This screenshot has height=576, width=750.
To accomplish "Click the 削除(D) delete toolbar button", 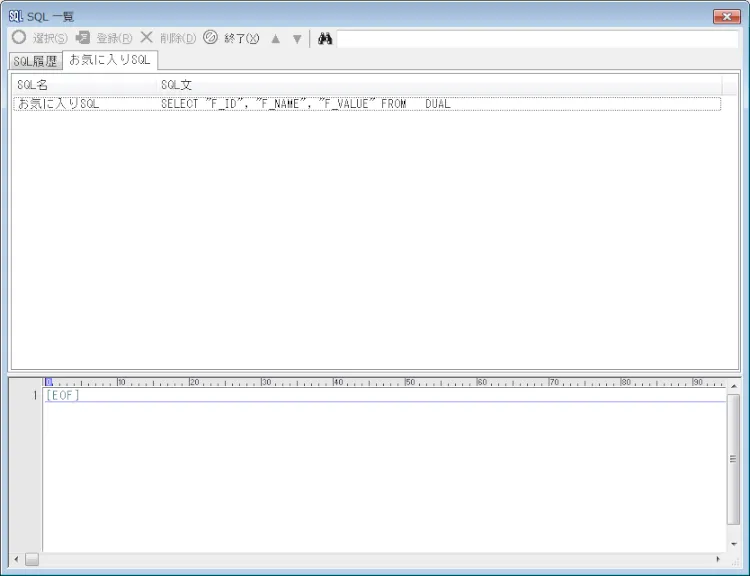I will [x=168, y=38].
